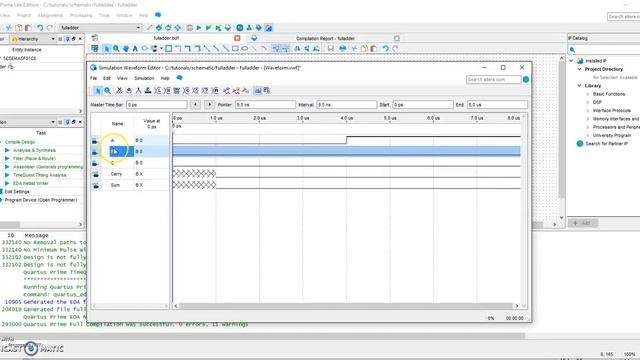Click the End time input field
Image resolution: width=640 pixels, height=360 pixels.
tap(497, 105)
